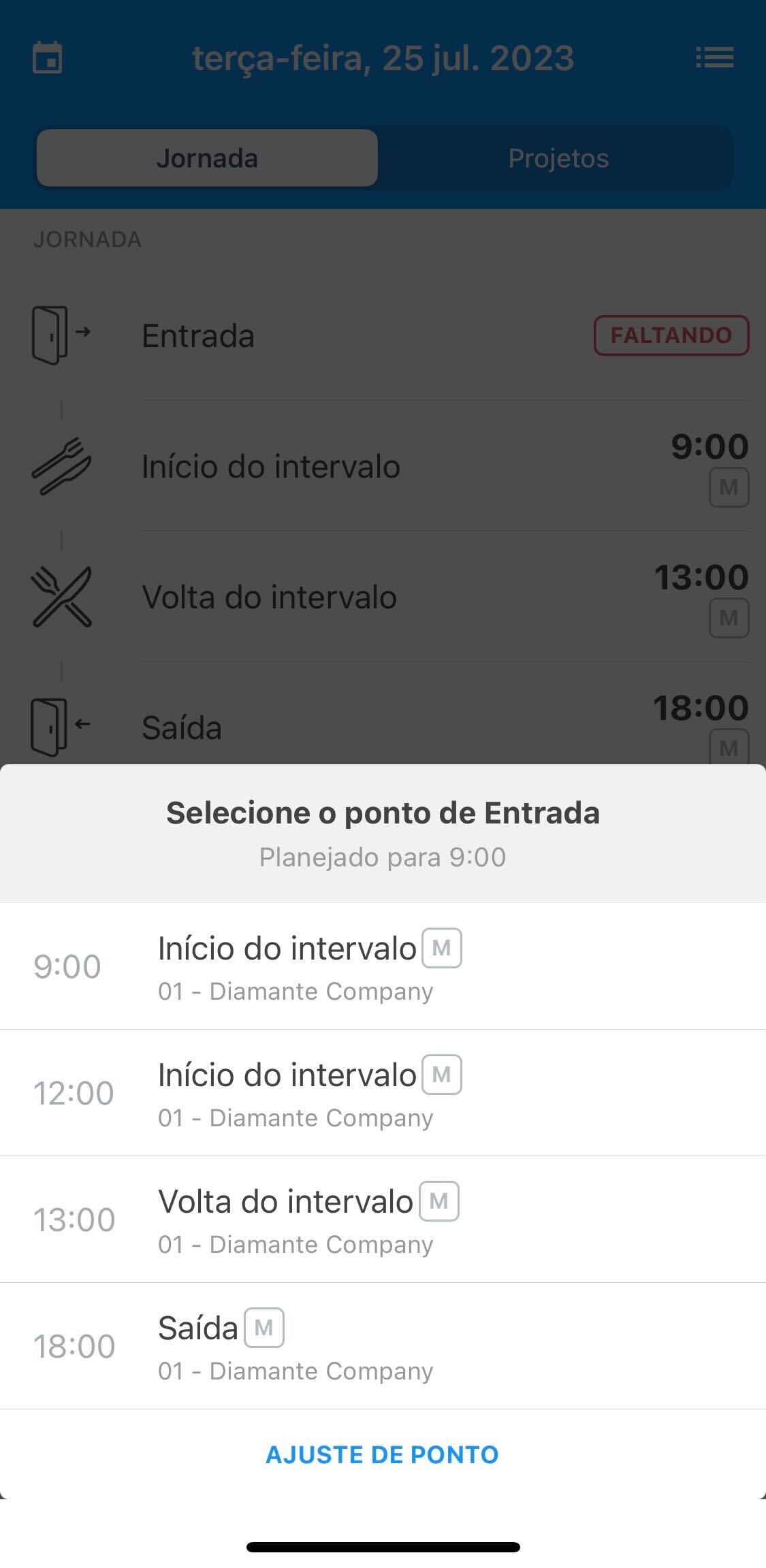Screen dimensions: 766x1568
Task: Tap the FALTANDO badge on Entrada
Action: point(671,336)
